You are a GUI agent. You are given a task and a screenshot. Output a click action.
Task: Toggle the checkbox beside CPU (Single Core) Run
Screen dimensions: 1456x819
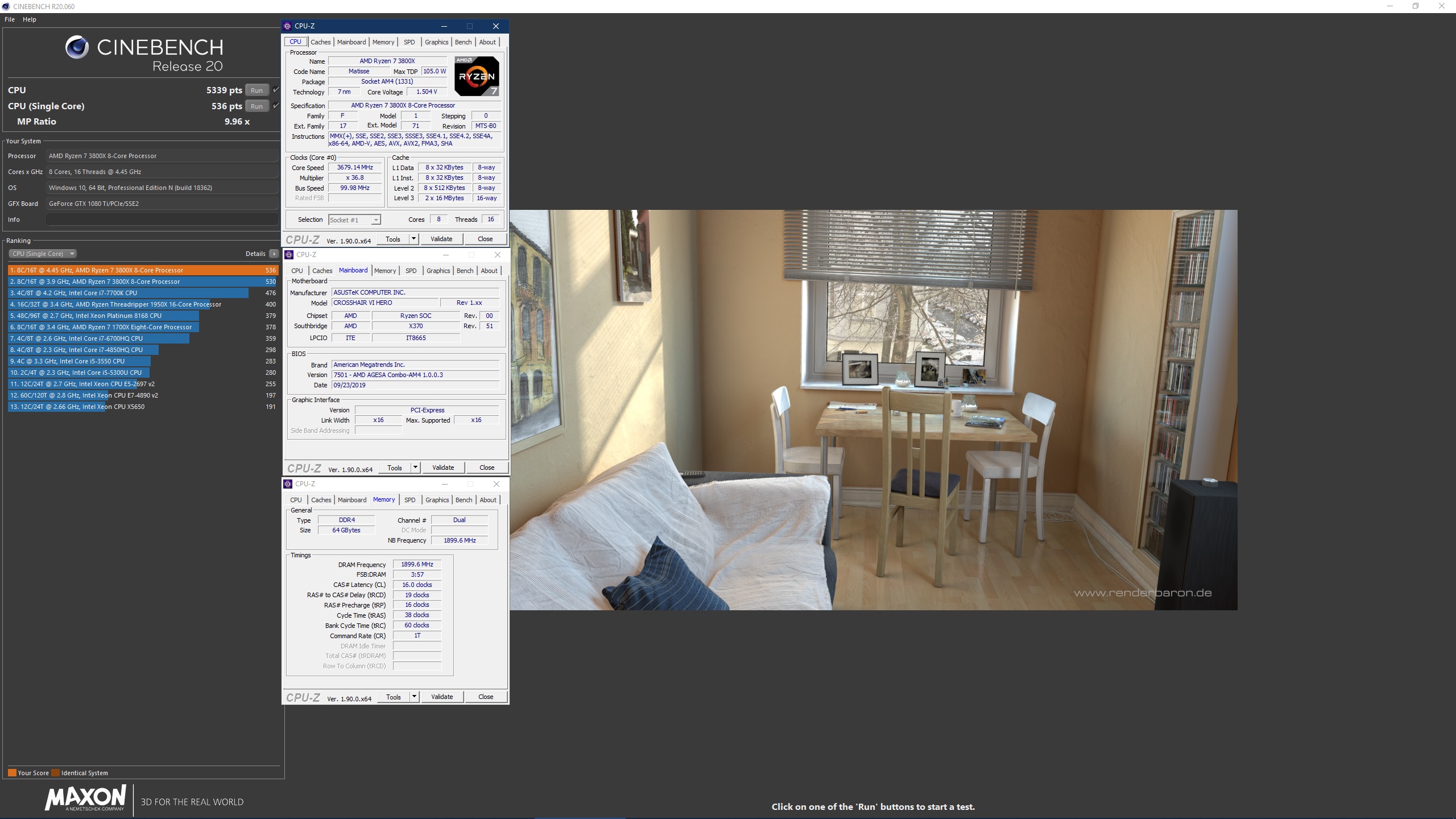[x=276, y=106]
